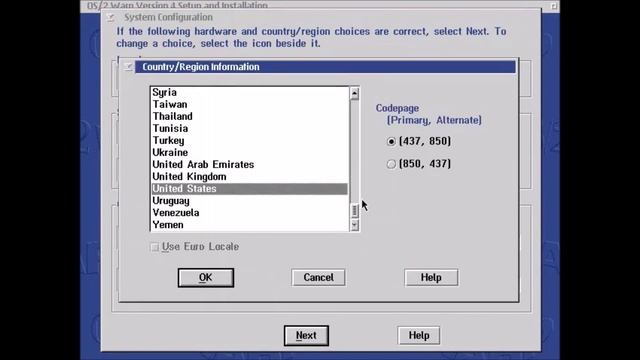The width and height of the screenshot is (640, 360).
Task: Select Turkey in the country list
Action: tap(250, 140)
